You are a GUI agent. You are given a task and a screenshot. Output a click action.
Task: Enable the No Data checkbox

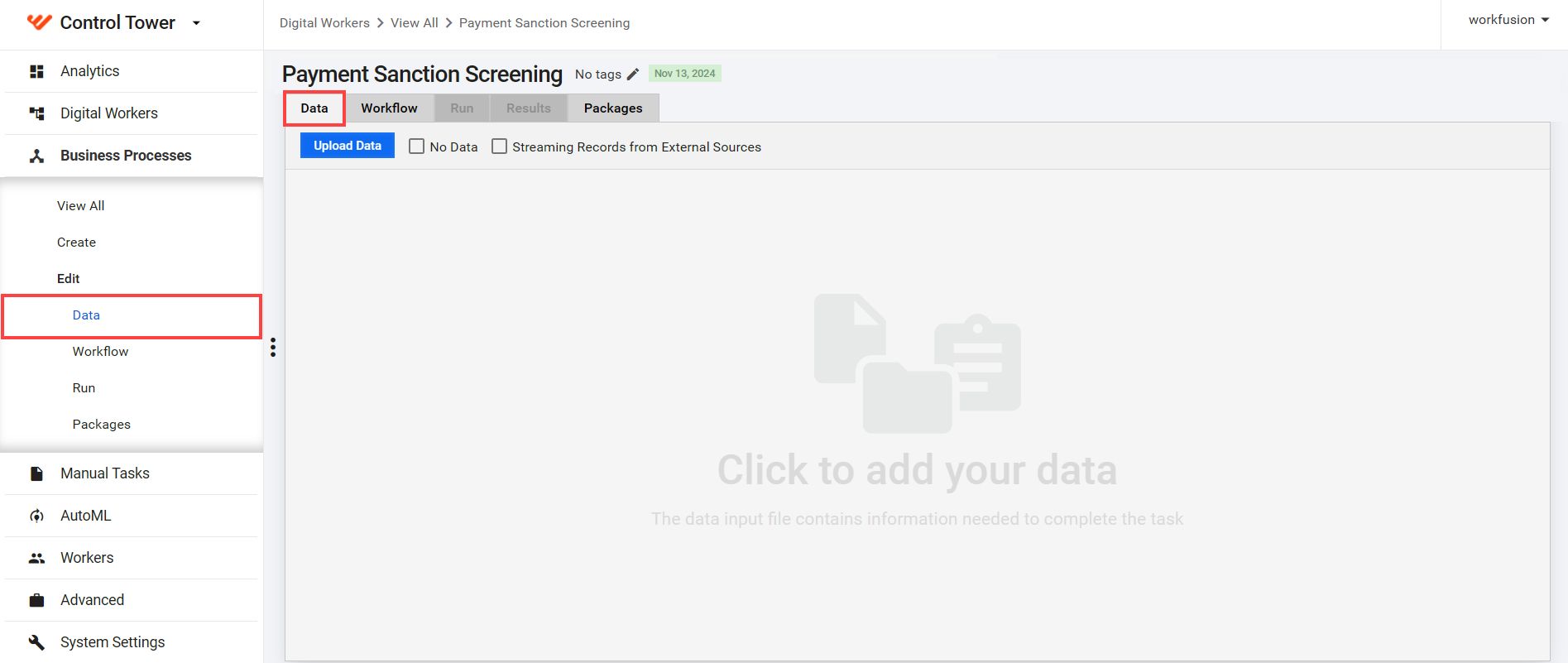point(417,147)
